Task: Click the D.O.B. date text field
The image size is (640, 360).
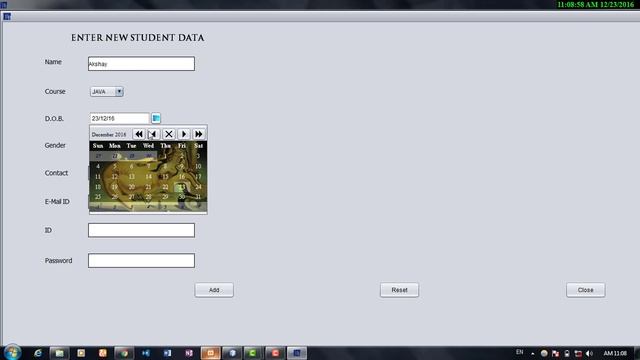Action: tap(120, 118)
